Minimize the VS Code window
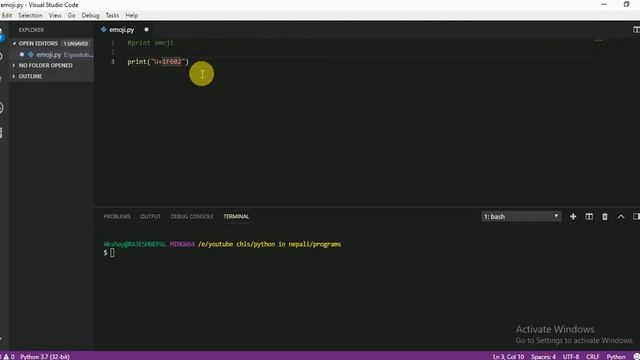Image resolution: width=640 pixels, height=360 pixels. click(x=604, y=4)
